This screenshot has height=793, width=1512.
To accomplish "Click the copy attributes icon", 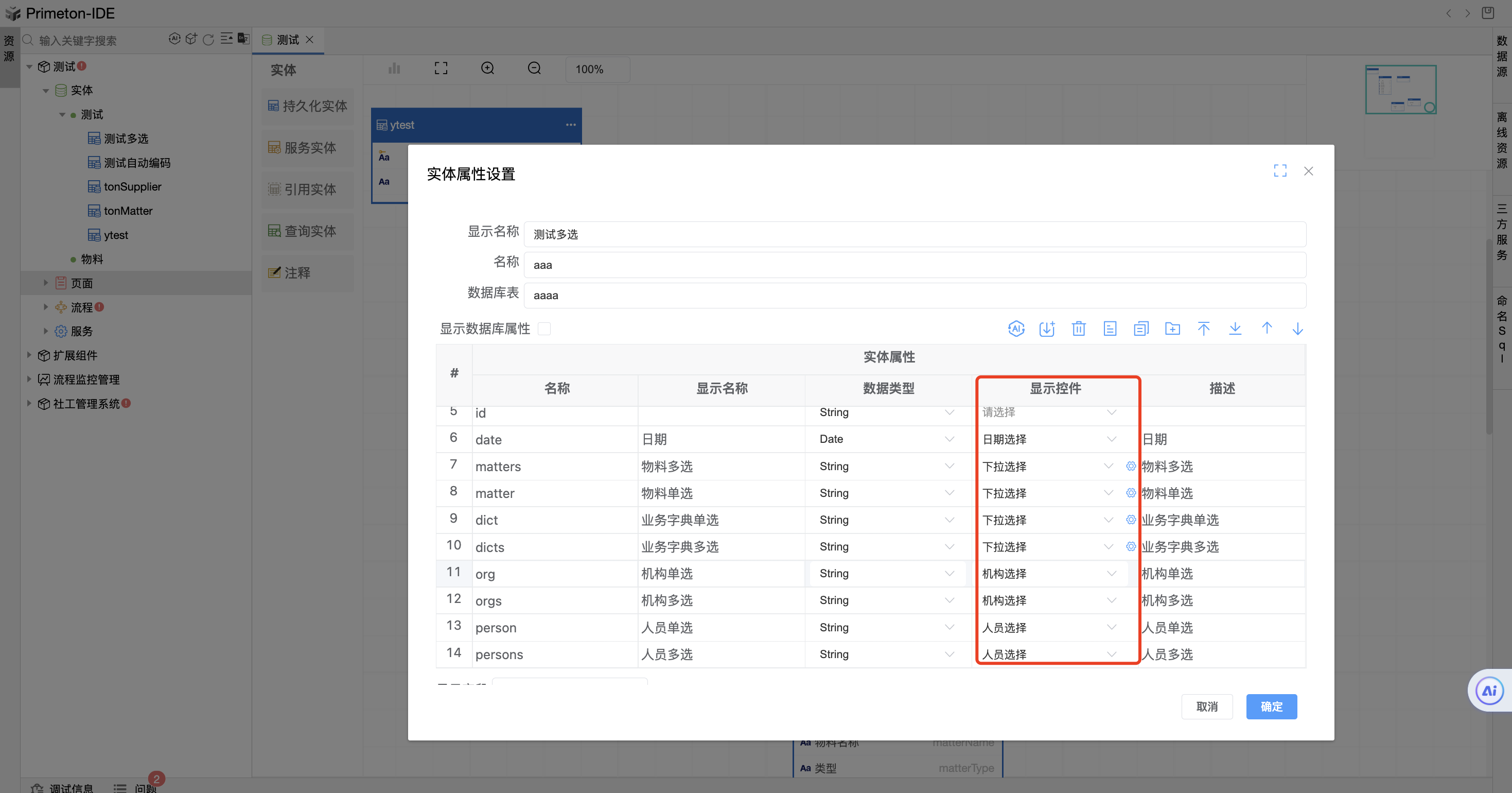I will coord(1141,329).
